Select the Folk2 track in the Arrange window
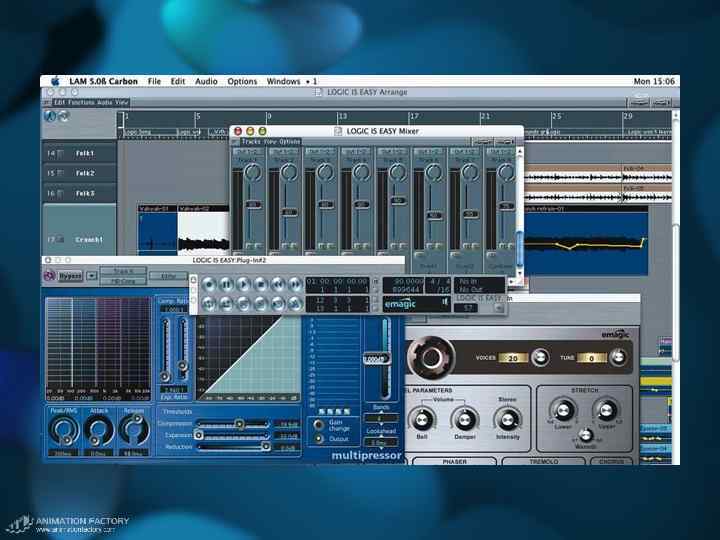 tap(79, 173)
